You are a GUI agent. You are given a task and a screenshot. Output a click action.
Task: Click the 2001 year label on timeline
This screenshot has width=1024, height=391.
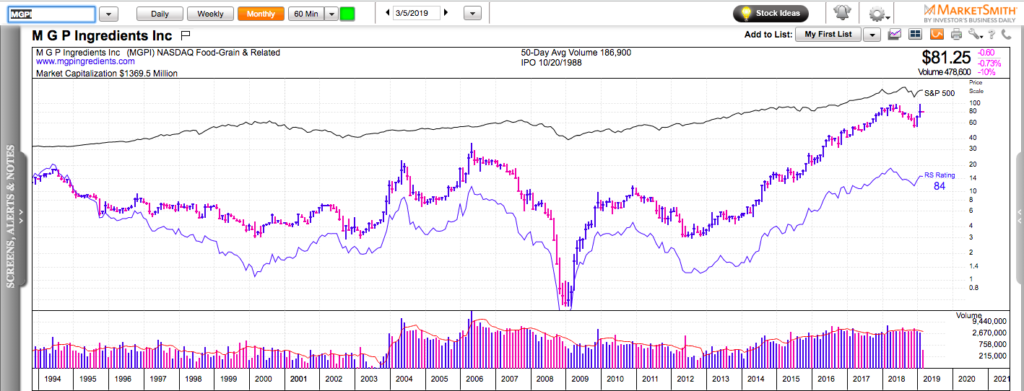coord(297,379)
